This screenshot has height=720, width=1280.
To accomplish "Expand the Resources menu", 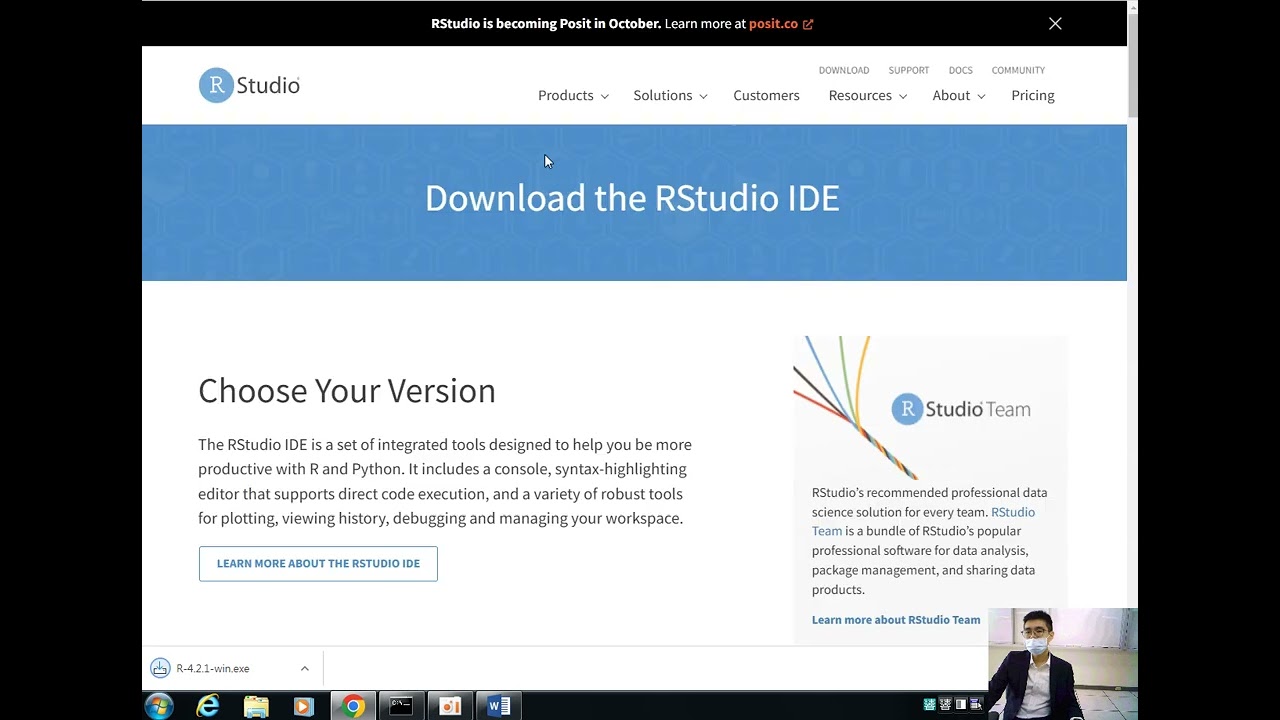I will pyautogui.click(x=867, y=95).
